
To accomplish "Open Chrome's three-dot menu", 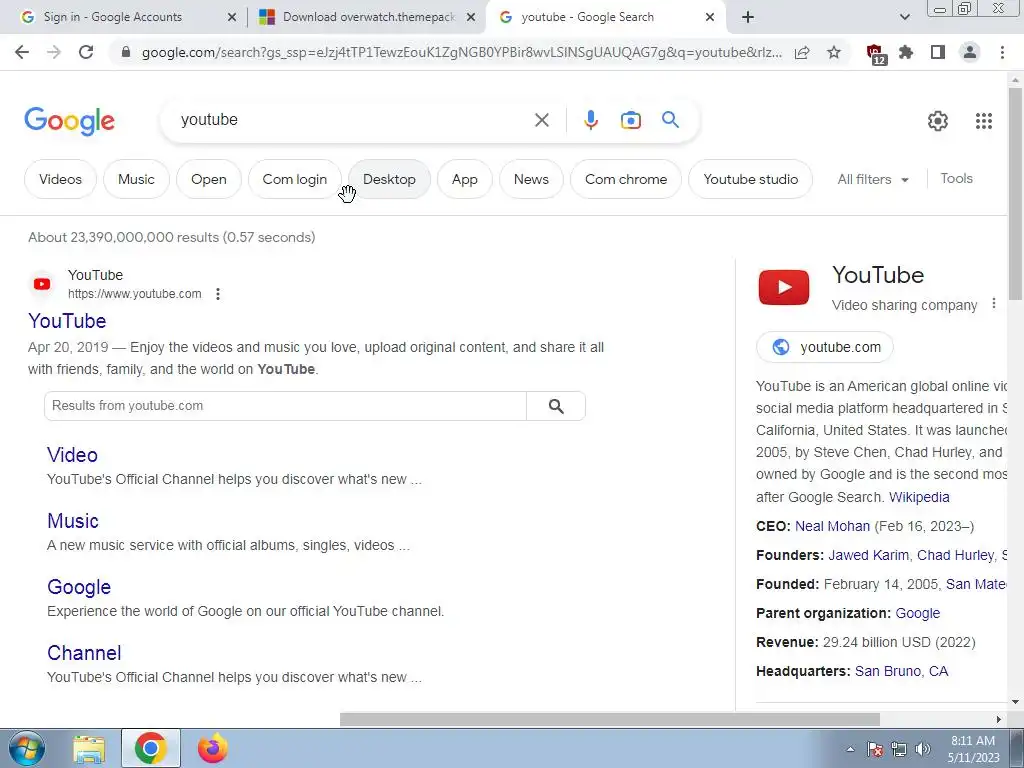I will (1002, 52).
